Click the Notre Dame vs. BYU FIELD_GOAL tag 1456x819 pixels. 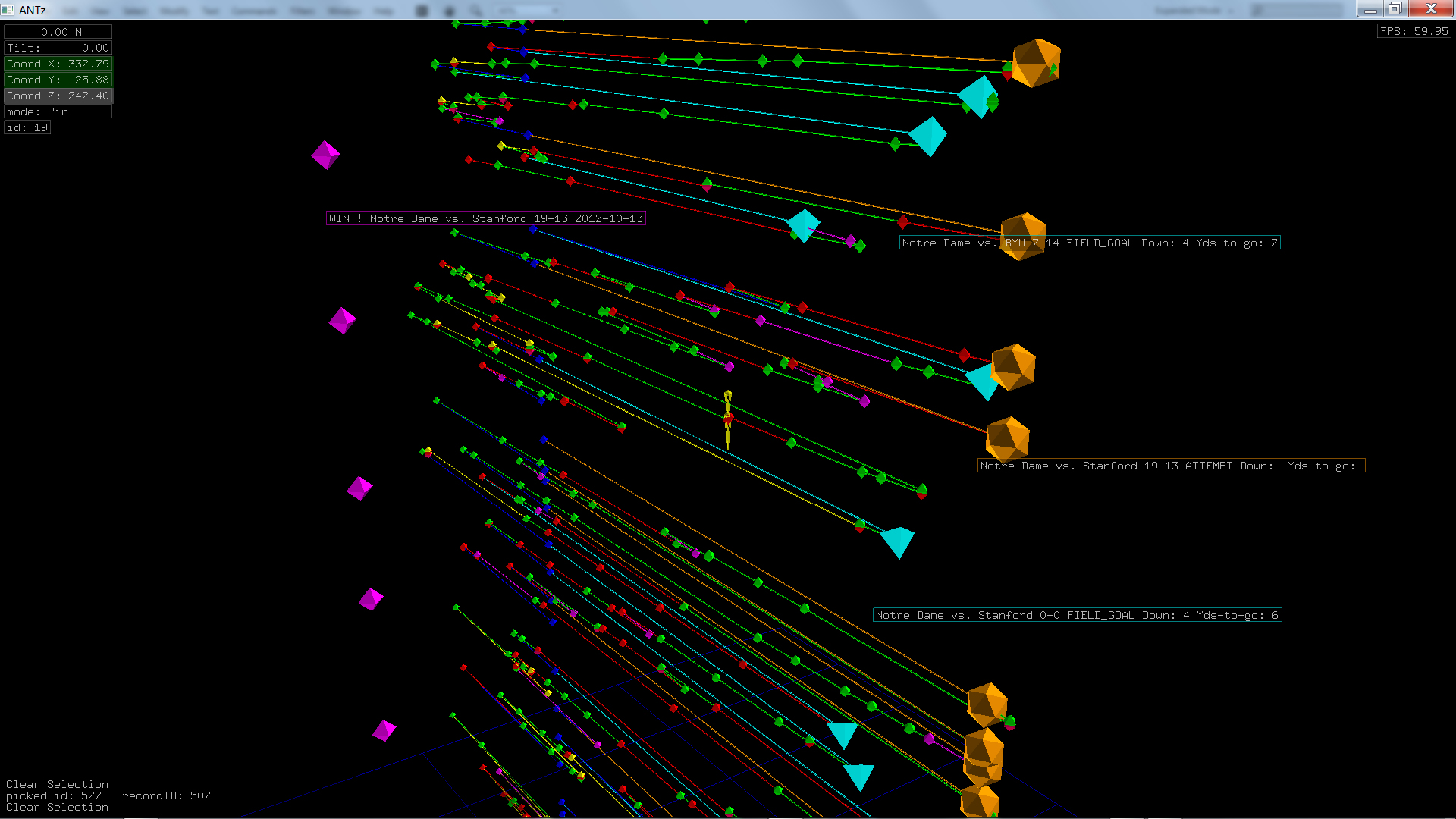point(1089,243)
